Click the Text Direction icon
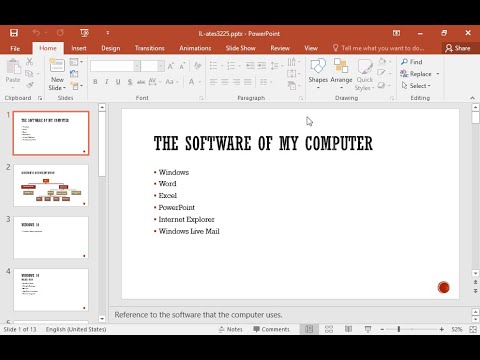Image resolution: width=480 pixels, height=360 pixels. pyautogui.click(x=293, y=62)
